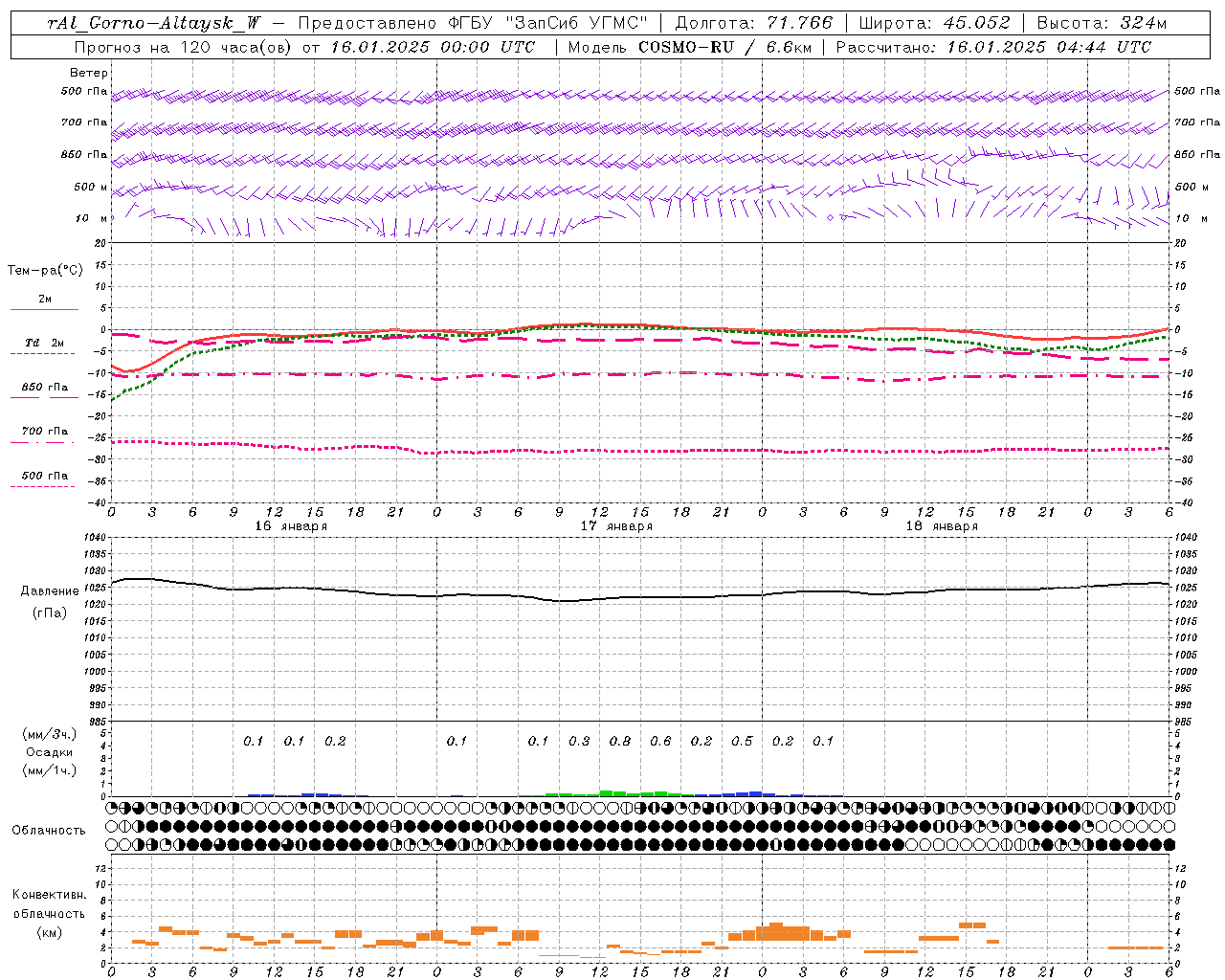Click the precipitation value 0.8
Image resolution: width=1225 pixels, height=980 pixels.
620,742
